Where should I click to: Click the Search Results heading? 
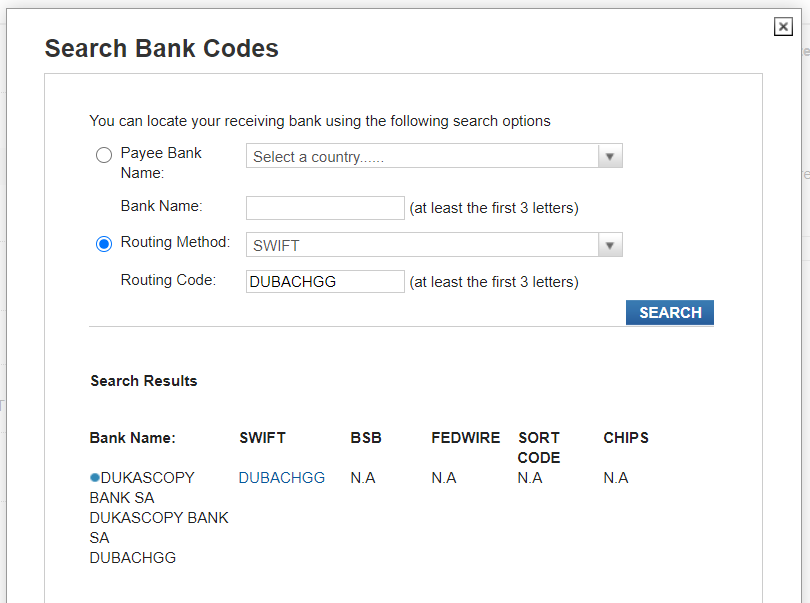[144, 381]
